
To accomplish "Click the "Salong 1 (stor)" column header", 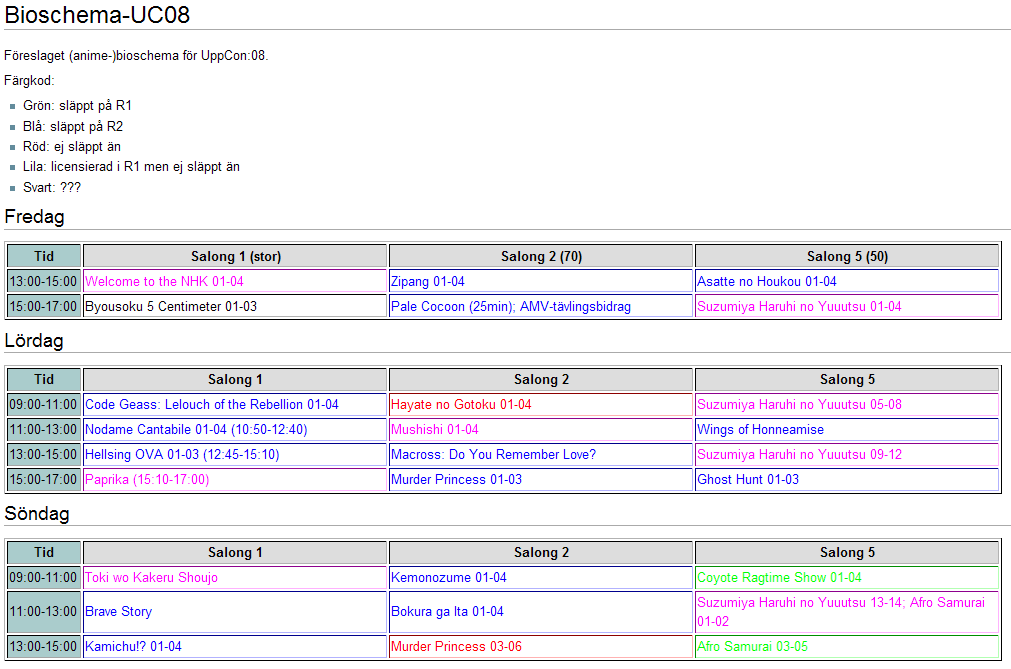I will tap(235, 256).
